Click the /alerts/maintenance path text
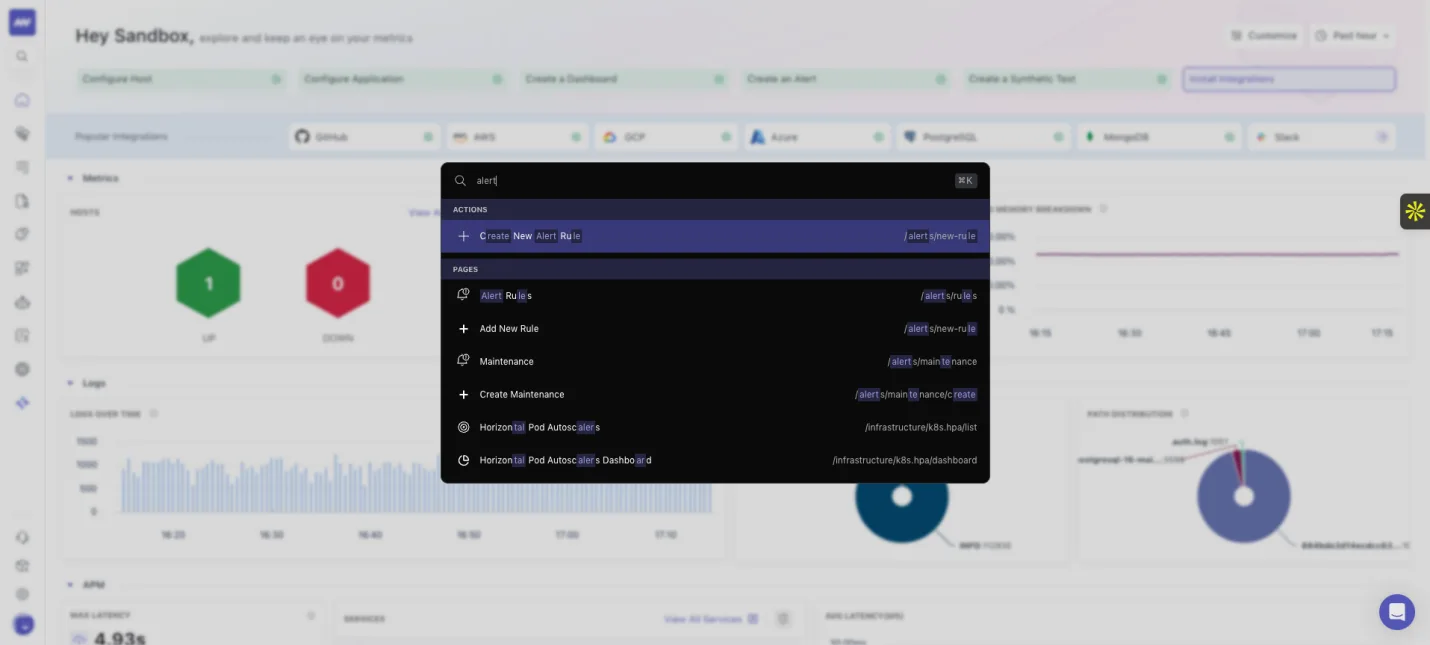The image size is (1430, 645). point(932,362)
